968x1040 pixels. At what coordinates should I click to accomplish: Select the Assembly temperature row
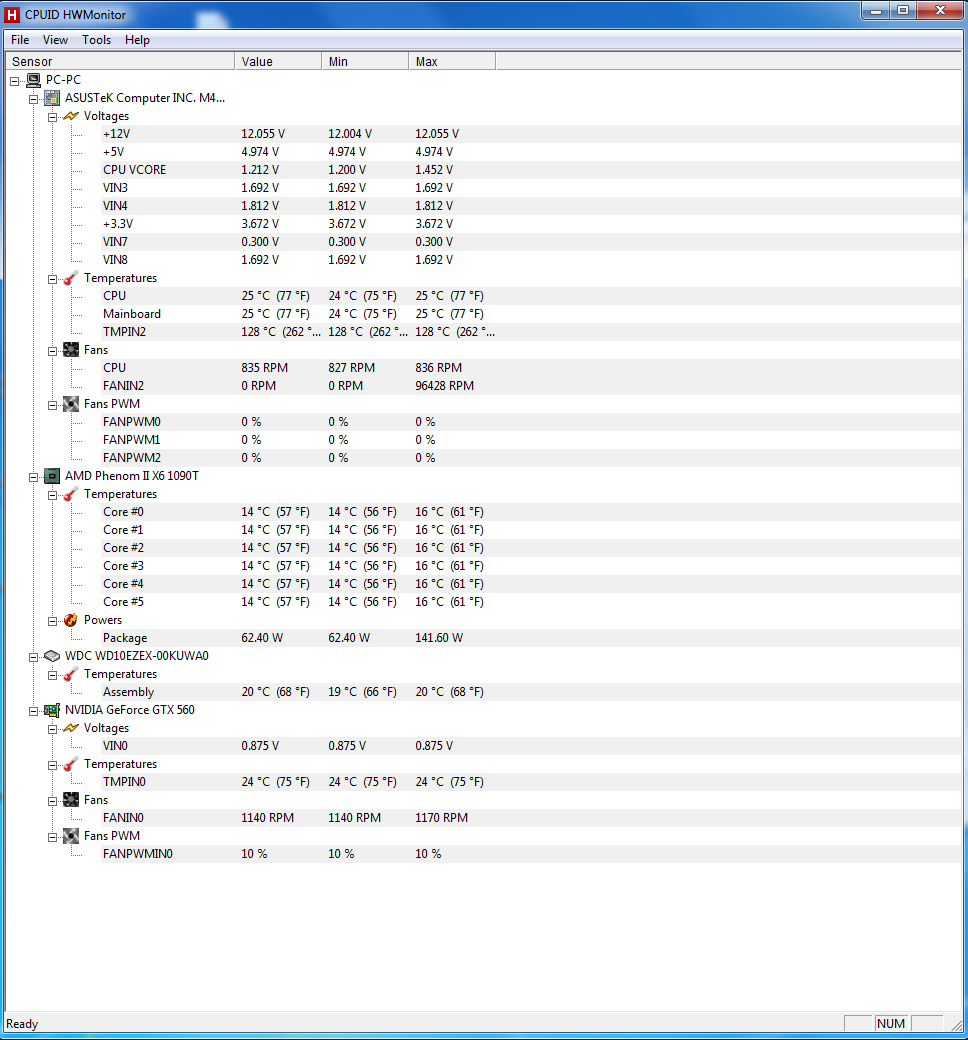[x=531, y=692]
